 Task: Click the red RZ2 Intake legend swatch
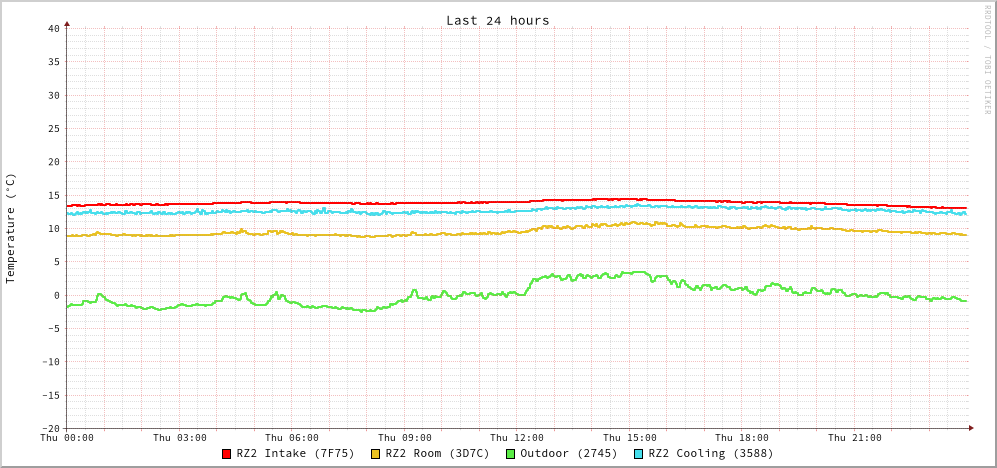point(227,454)
